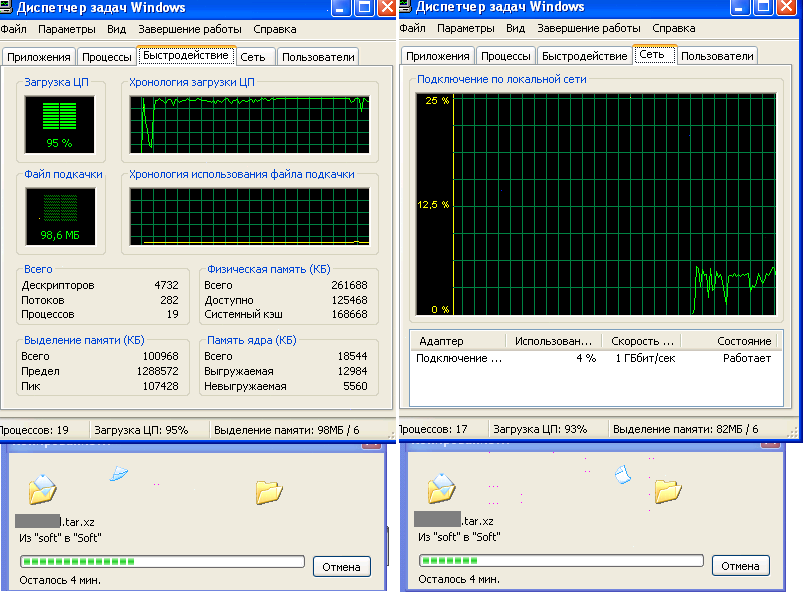Click destination folder icon in left dialog

click(x=269, y=492)
